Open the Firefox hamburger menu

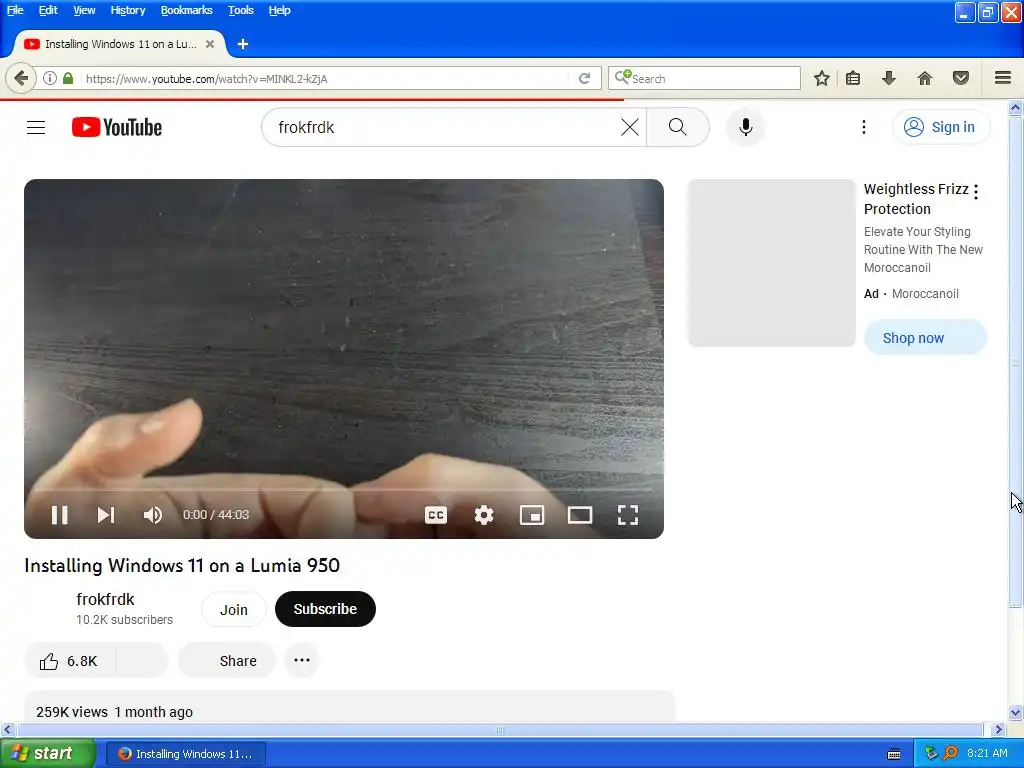click(x=1003, y=78)
